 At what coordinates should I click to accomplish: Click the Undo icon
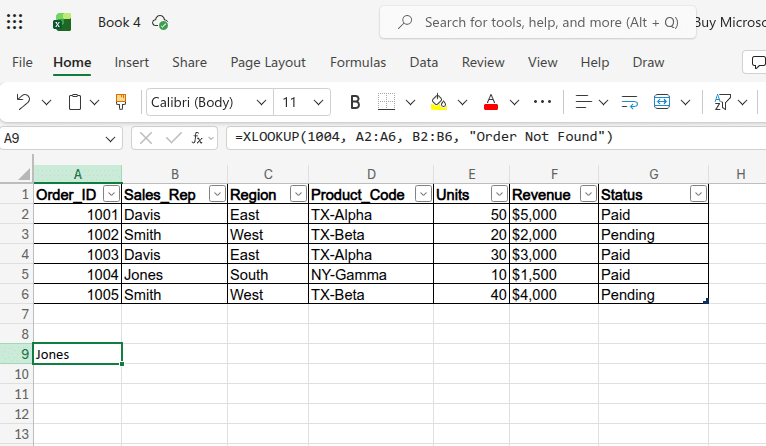coord(23,102)
